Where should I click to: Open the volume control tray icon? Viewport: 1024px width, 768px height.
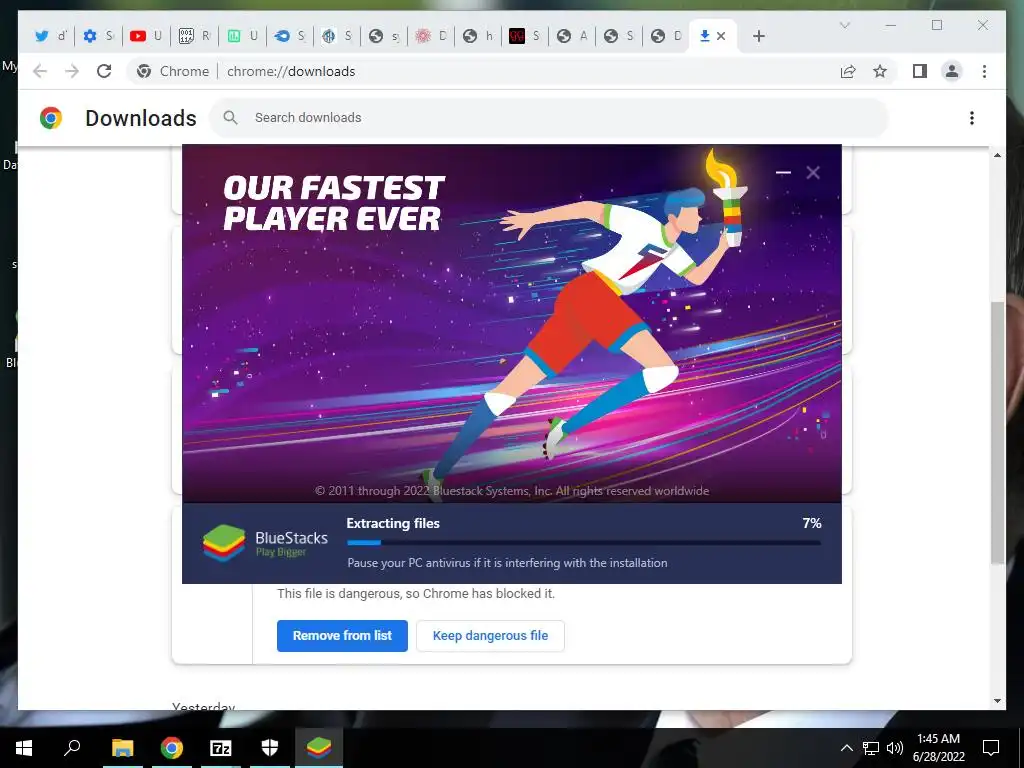895,748
